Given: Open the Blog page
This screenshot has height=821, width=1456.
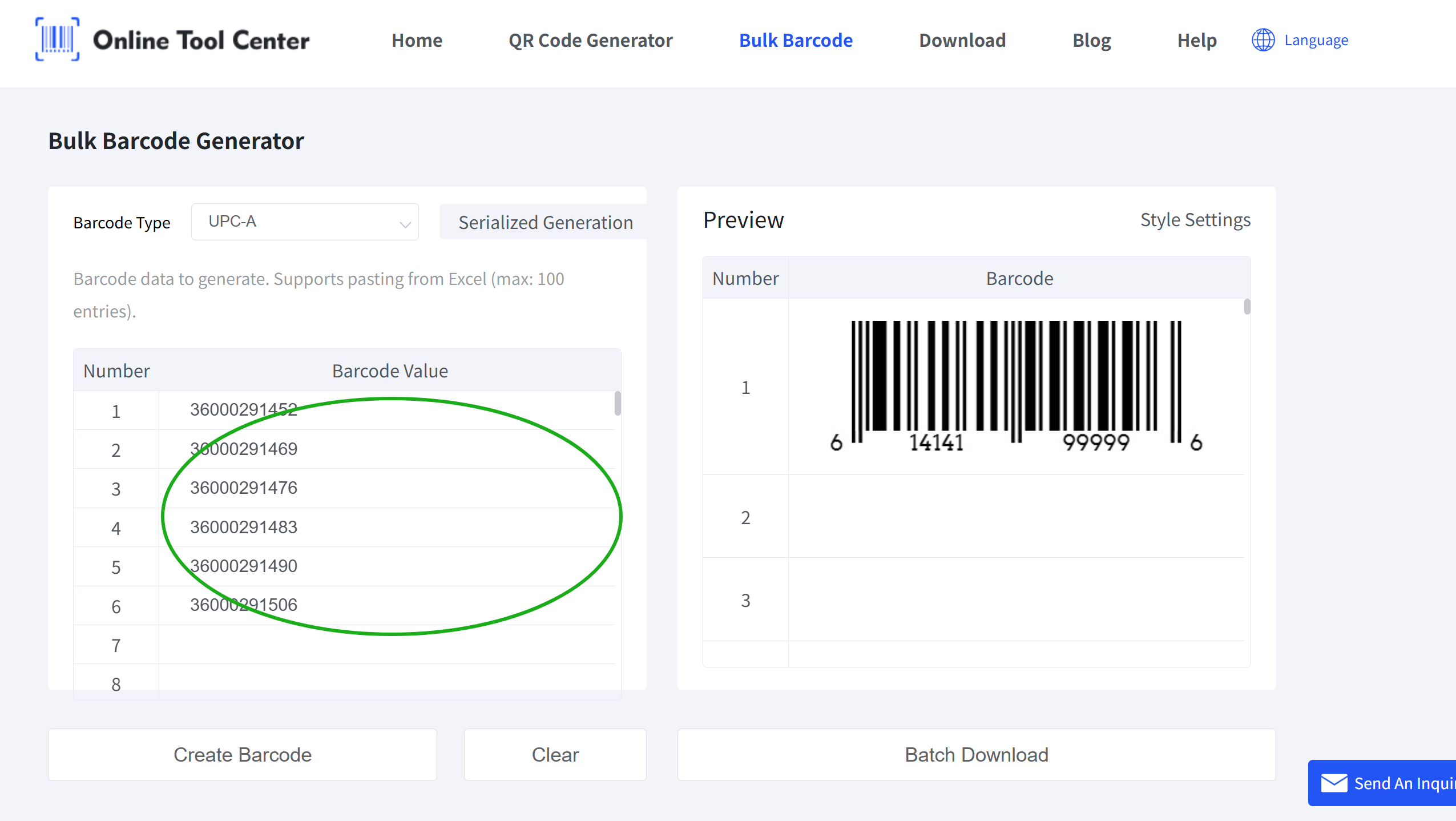Looking at the screenshot, I should [1091, 40].
